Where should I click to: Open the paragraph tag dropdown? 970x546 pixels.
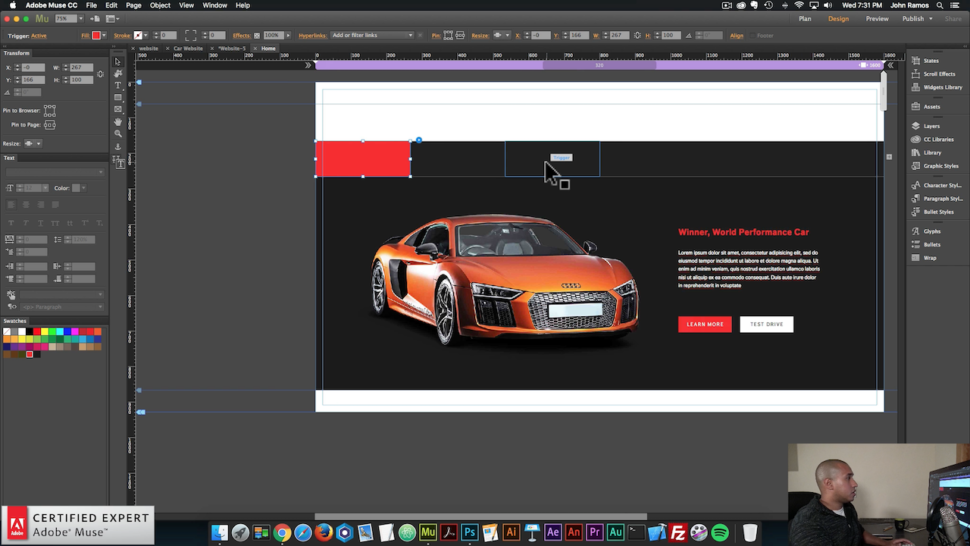point(62,307)
